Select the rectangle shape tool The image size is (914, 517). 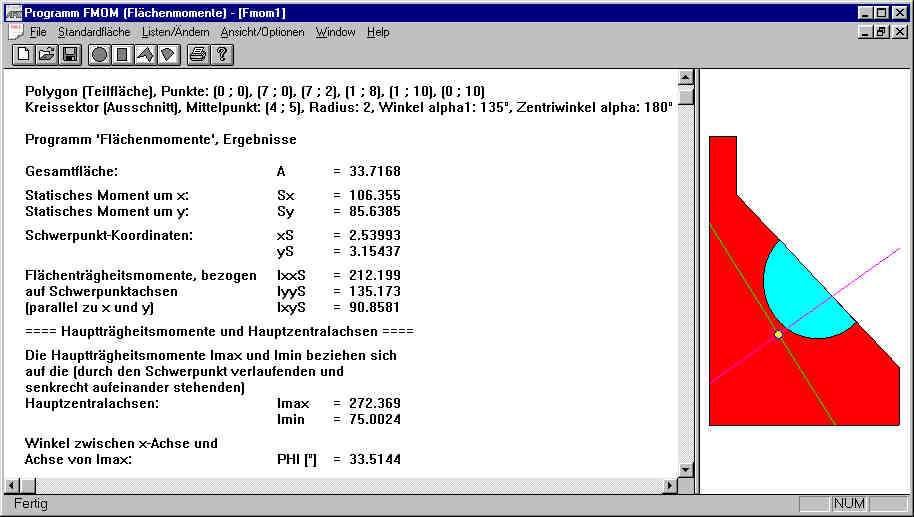[x=122, y=54]
